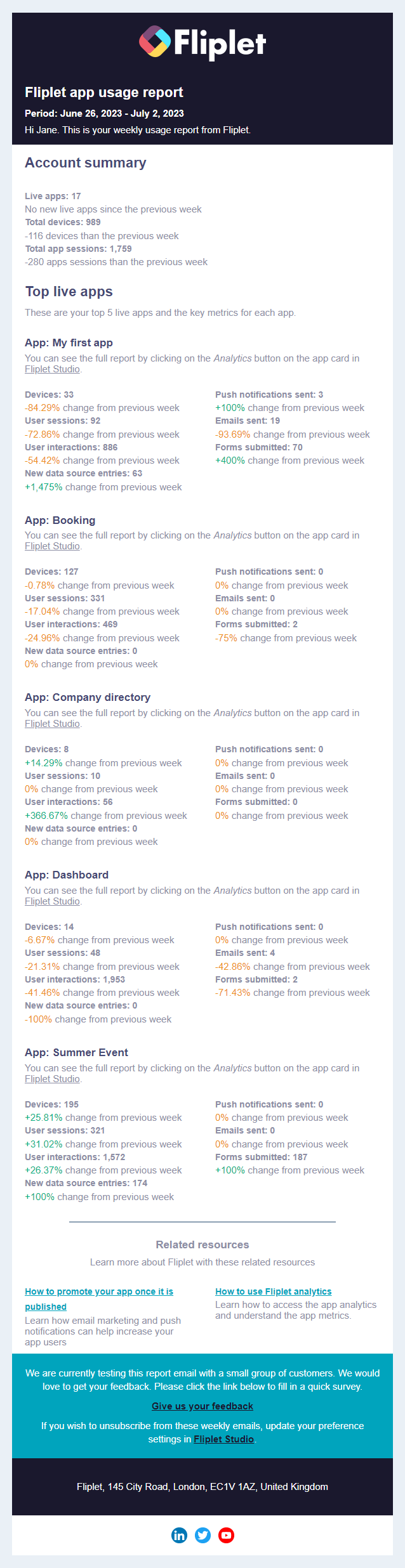Open 'How to use Fliplet analytics' link
The image size is (405, 1568).
[274, 1291]
